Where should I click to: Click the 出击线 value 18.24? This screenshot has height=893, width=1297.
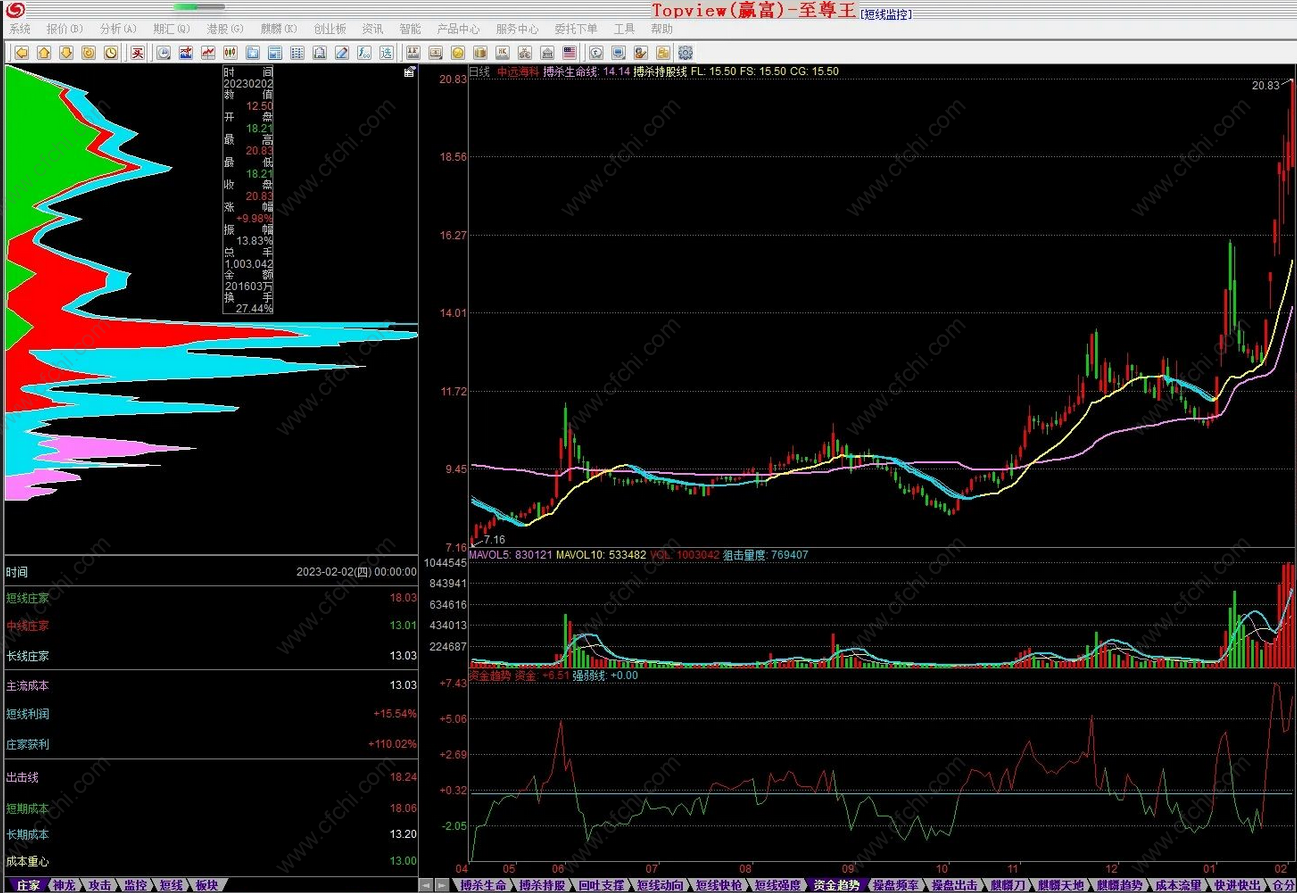(x=403, y=777)
